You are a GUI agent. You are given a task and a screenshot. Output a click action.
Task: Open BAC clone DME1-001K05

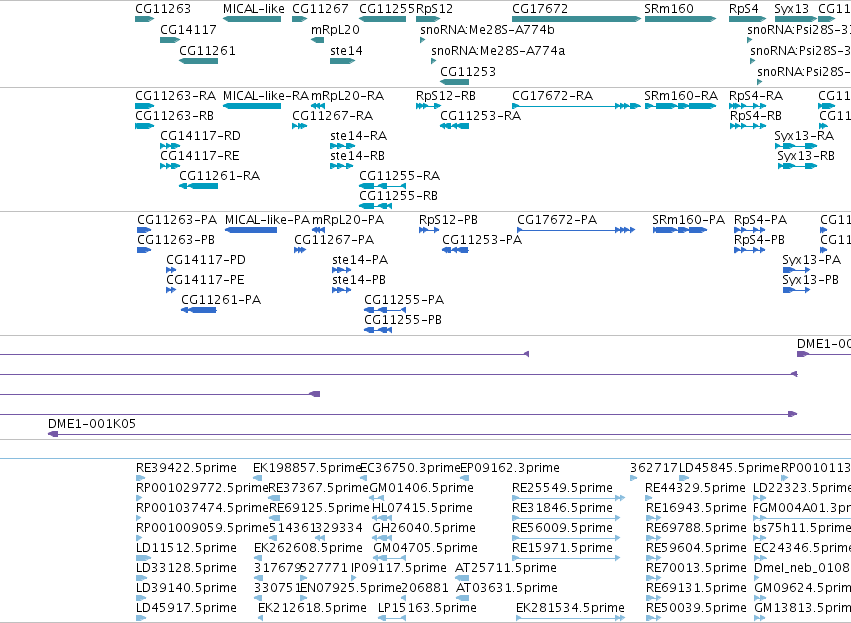point(92,424)
